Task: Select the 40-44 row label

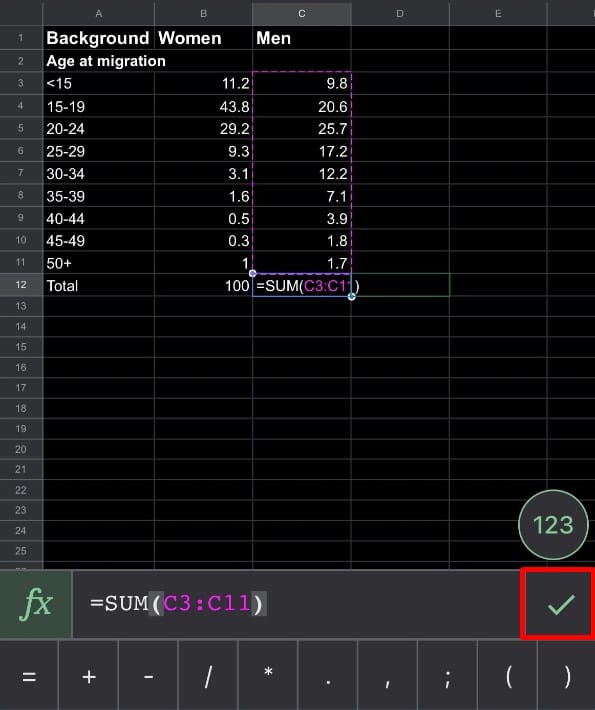Action: [99, 218]
